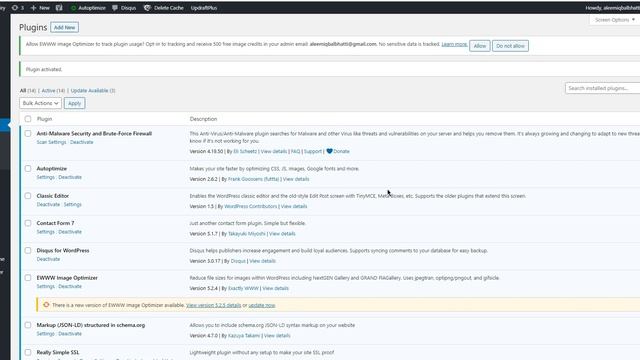Open Classic Editor Settings link
This screenshot has width=640, height=360.
(73, 204)
